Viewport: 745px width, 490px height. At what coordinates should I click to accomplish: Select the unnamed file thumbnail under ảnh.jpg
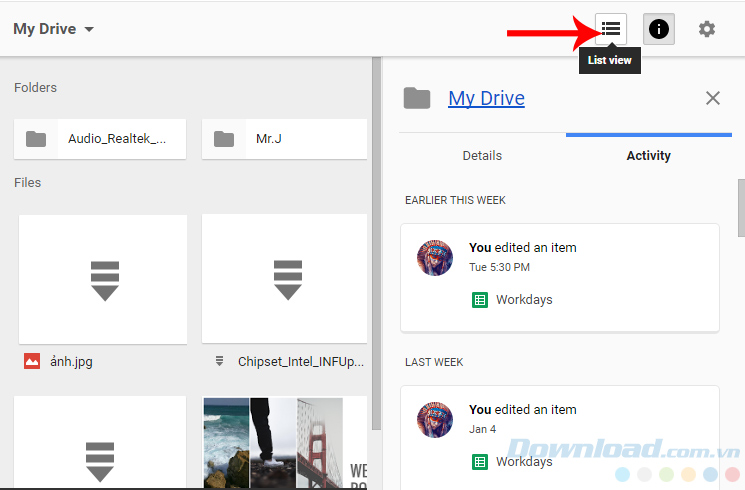pyautogui.click(x=100, y=442)
